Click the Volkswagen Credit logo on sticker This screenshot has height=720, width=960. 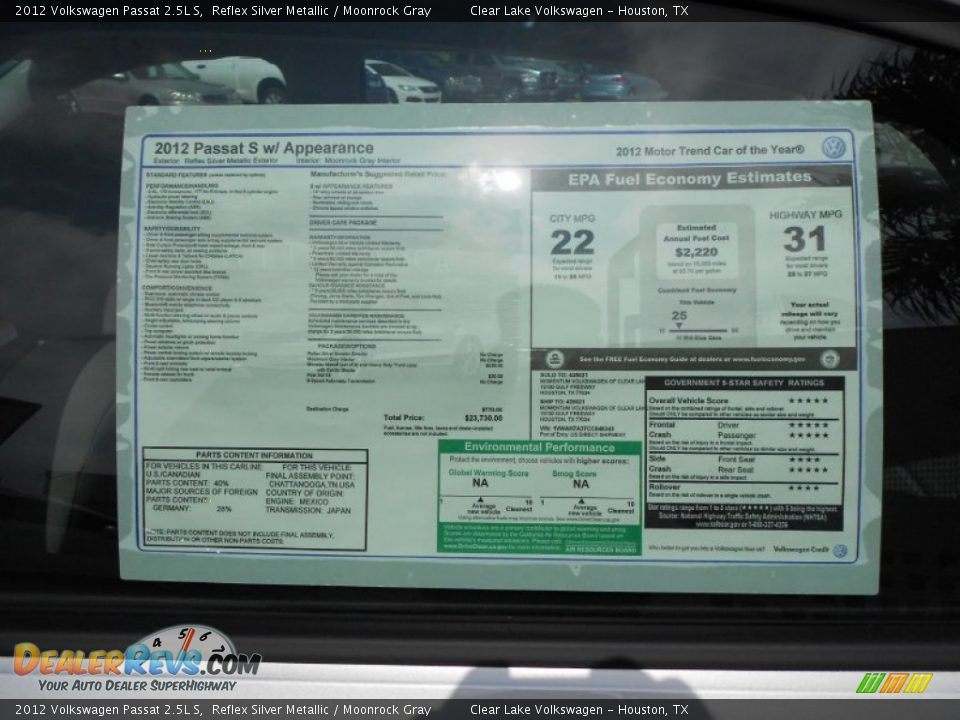(839, 550)
